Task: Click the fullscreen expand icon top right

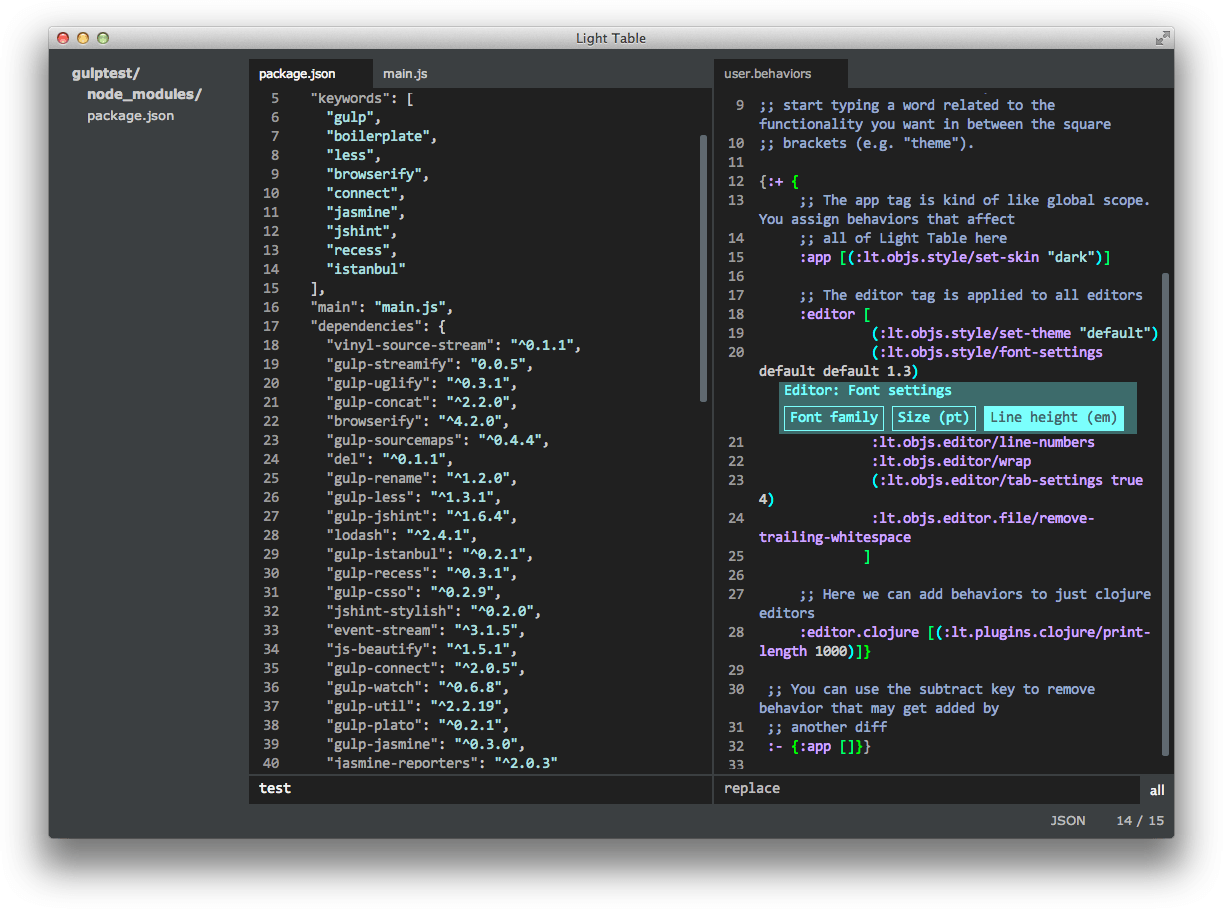Action: [x=1161, y=37]
